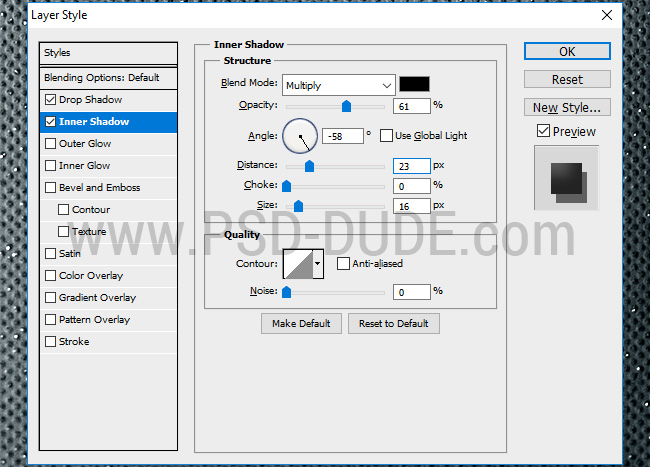Image resolution: width=650 pixels, height=467 pixels.
Task: Uncheck the Inner Shadow checkbox
Action: tap(51, 122)
